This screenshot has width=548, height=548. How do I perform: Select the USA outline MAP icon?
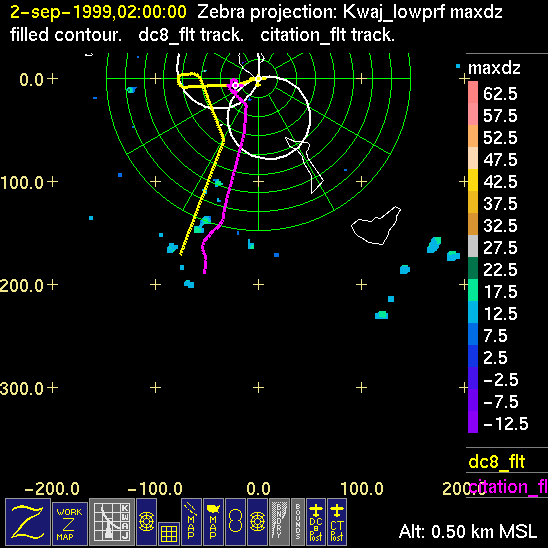tap(213, 522)
